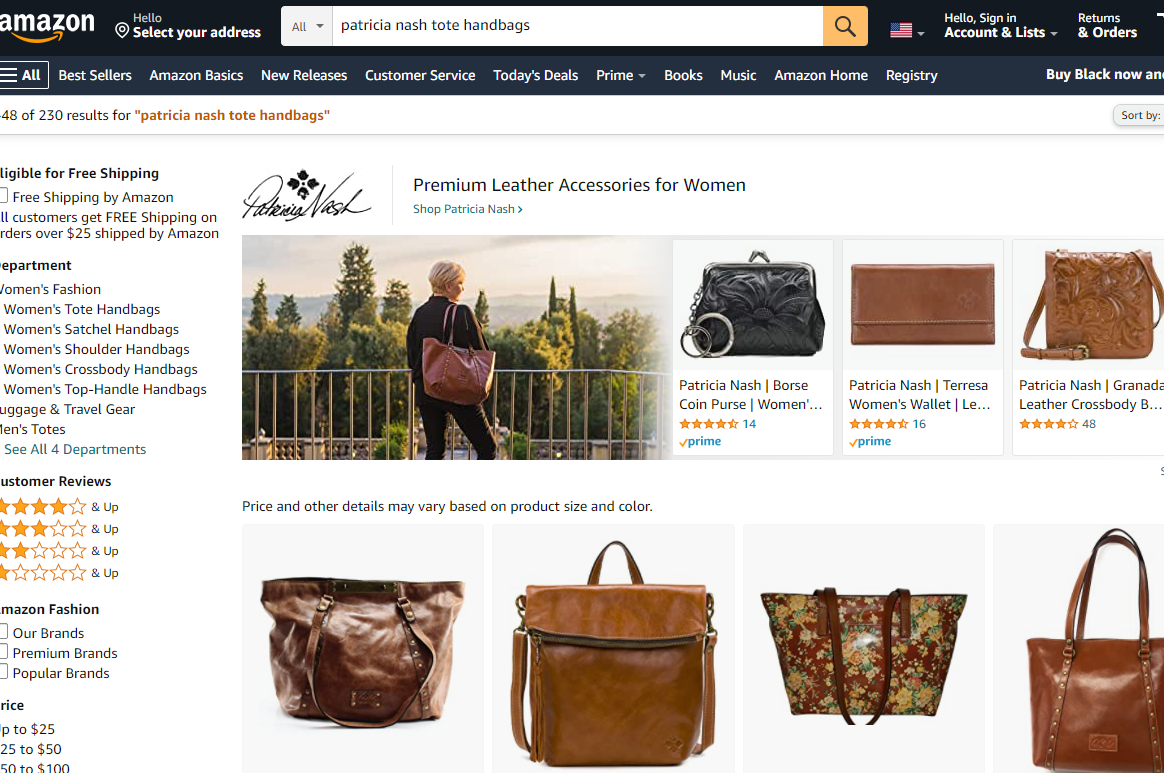This screenshot has width=1164, height=773.
Task: Open the hamburger All menu
Action: pyautogui.click(x=24, y=75)
